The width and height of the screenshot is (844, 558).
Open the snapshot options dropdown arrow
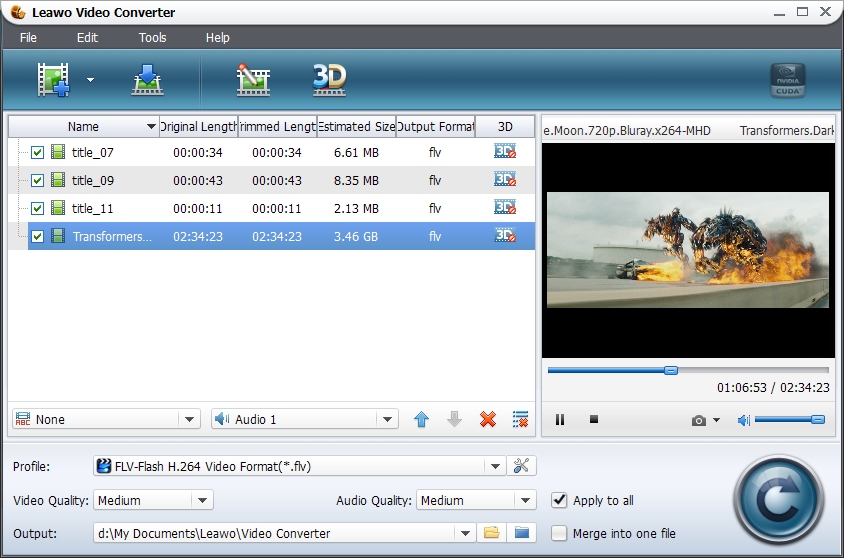pyautogui.click(x=716, y=420)
